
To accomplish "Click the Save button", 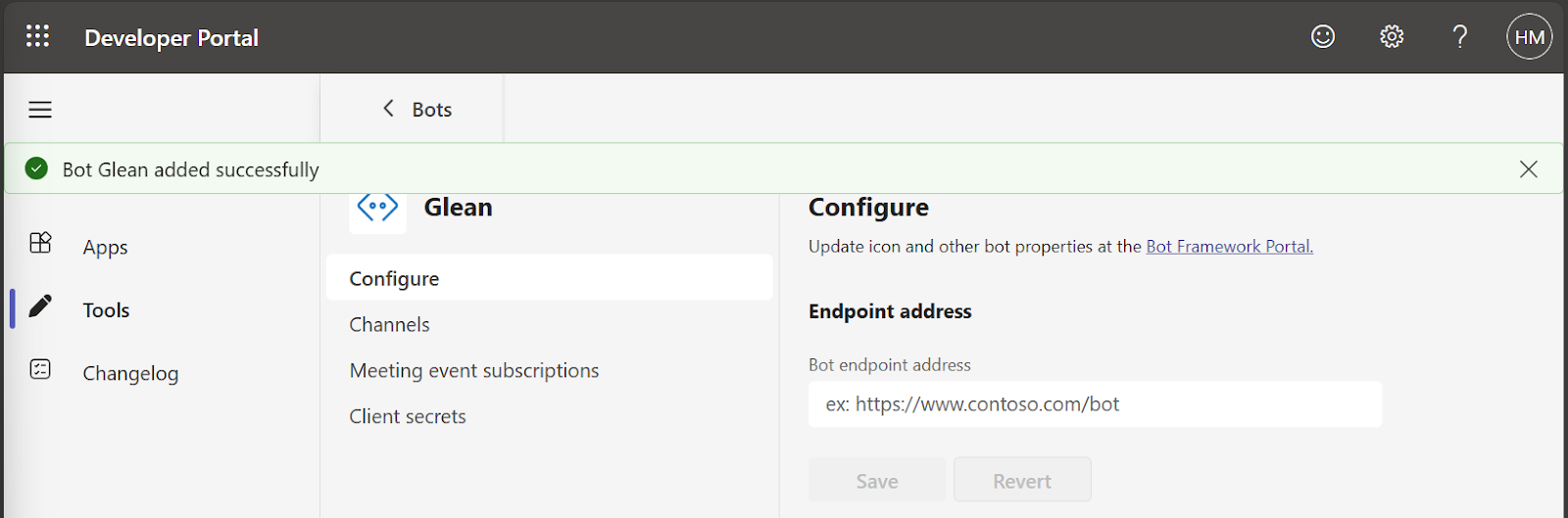I will tap(876, 481).
